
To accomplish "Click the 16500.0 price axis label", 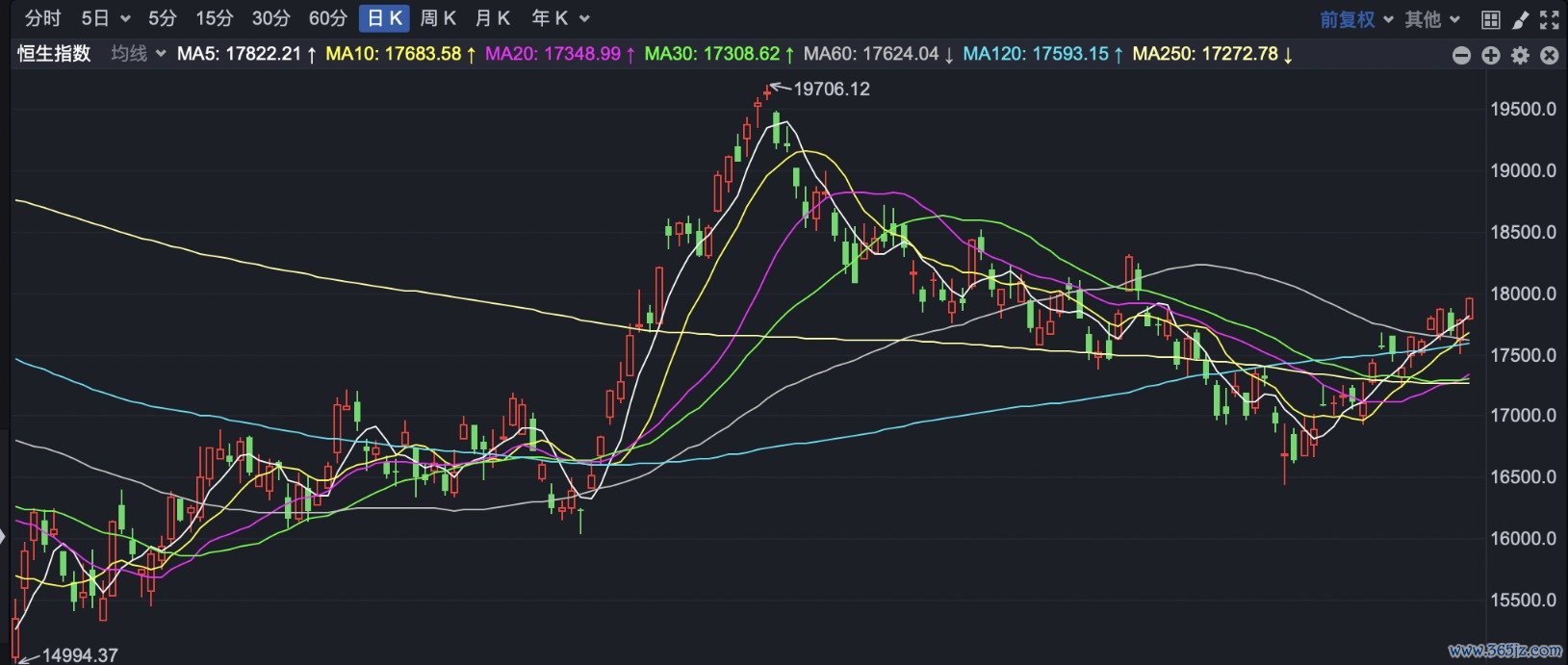I will click(1523, 477).
